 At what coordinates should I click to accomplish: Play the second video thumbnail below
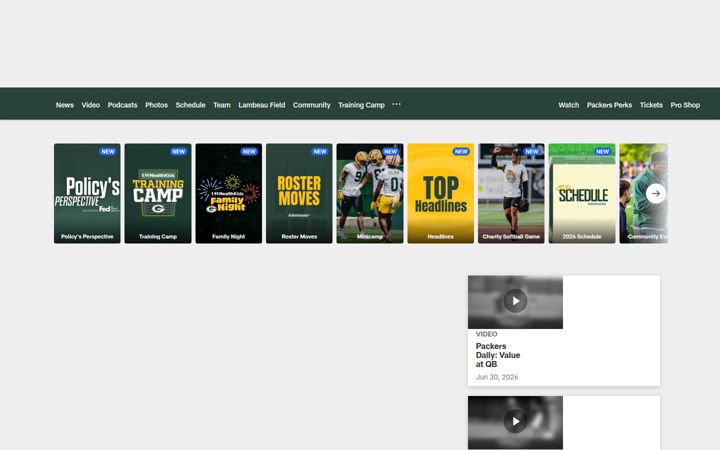tap(515, 421)
